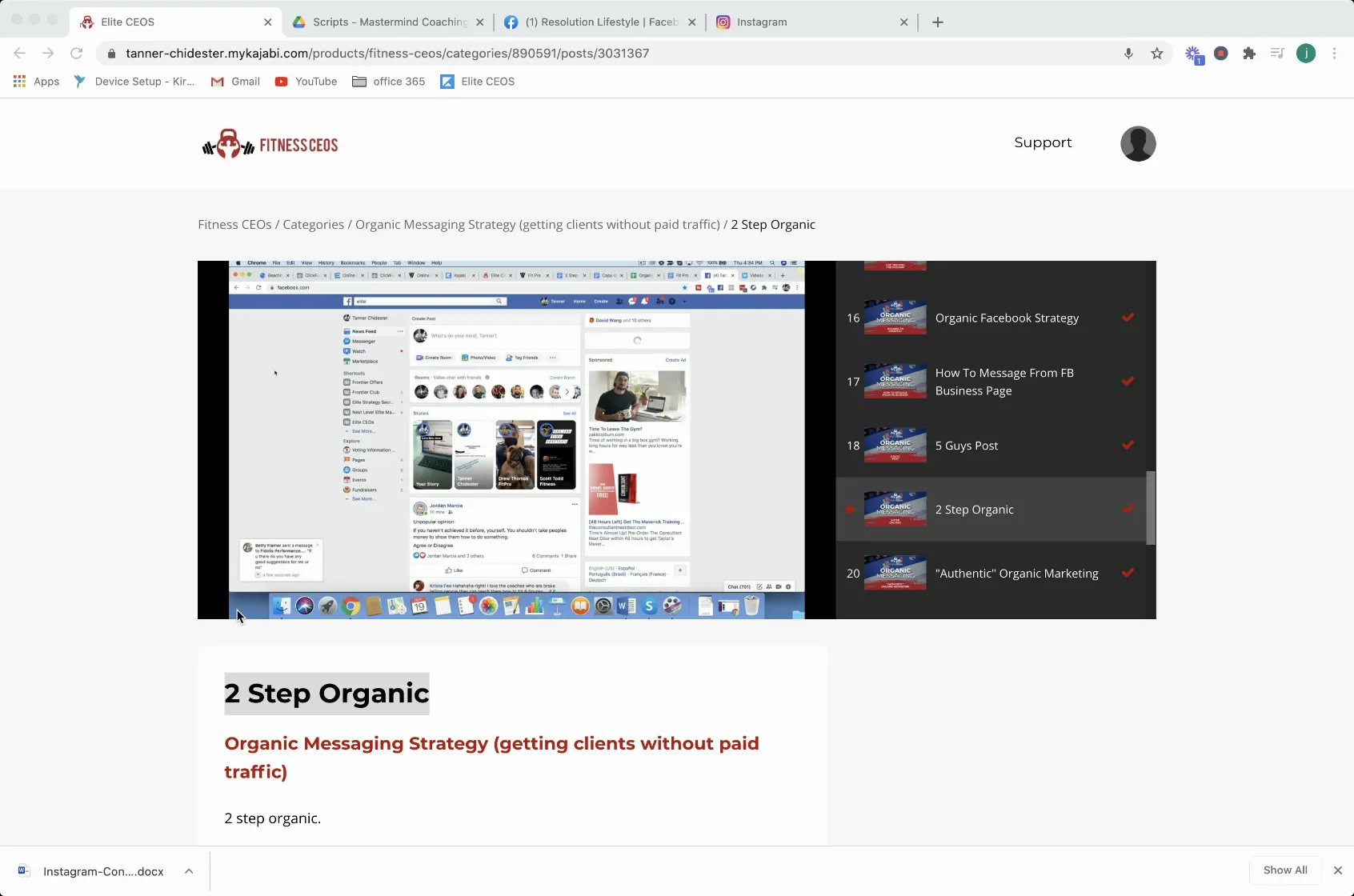Screen dimensions: 1354x896
Task: Open the Gmail bookmark
Action: pos(235,82)
